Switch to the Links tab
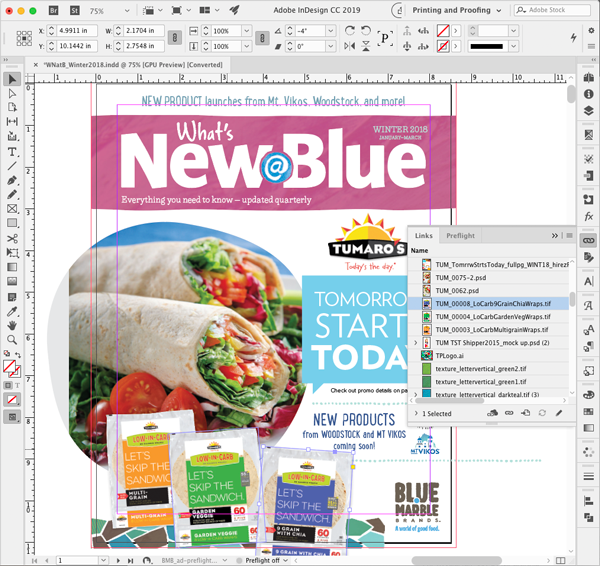The image size is (600, 566). (424, 236)
